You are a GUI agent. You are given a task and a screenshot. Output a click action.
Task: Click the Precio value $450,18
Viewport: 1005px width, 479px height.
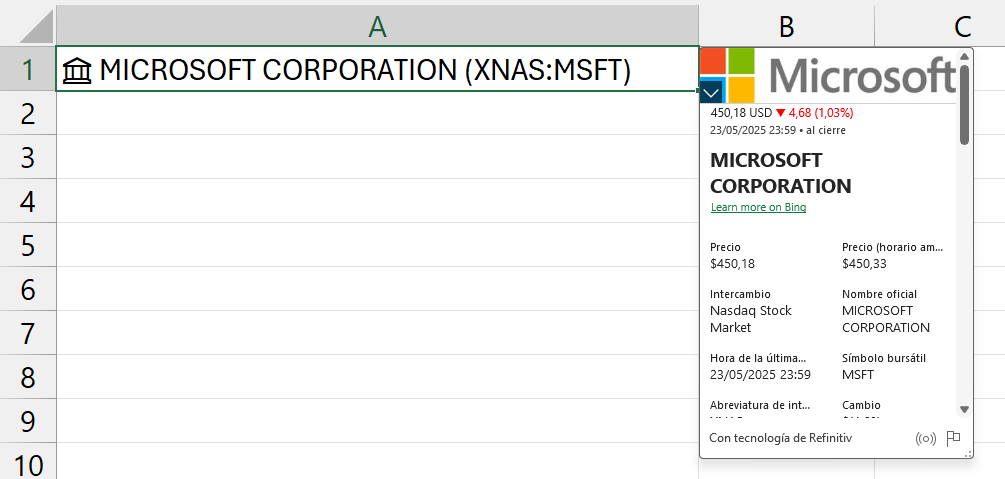(x=733, y=264)
